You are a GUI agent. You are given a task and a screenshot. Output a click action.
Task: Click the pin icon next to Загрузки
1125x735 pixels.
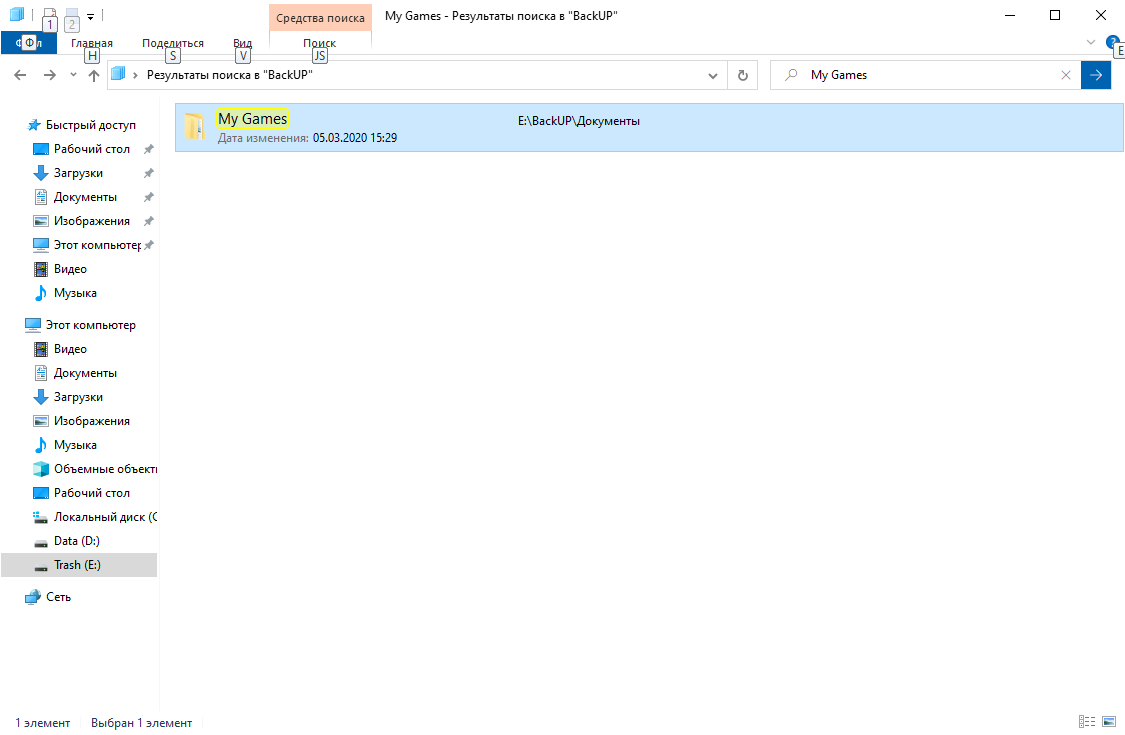coord(149,173)
